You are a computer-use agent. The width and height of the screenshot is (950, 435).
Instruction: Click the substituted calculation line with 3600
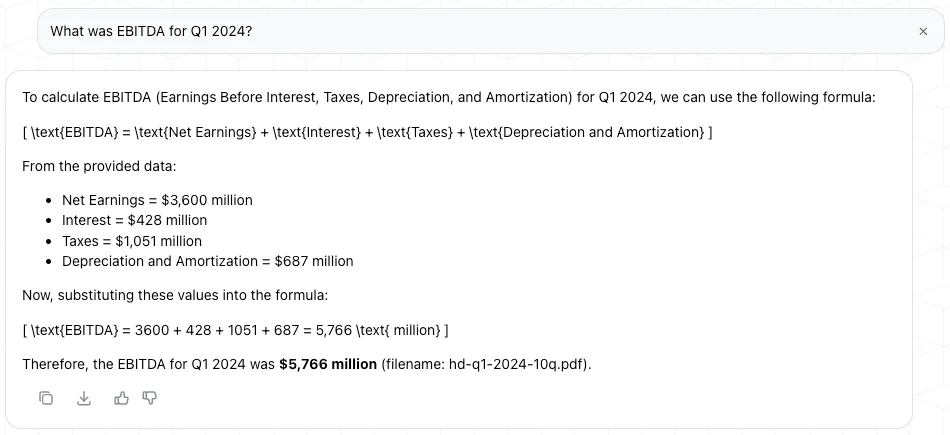coord(235,330)
